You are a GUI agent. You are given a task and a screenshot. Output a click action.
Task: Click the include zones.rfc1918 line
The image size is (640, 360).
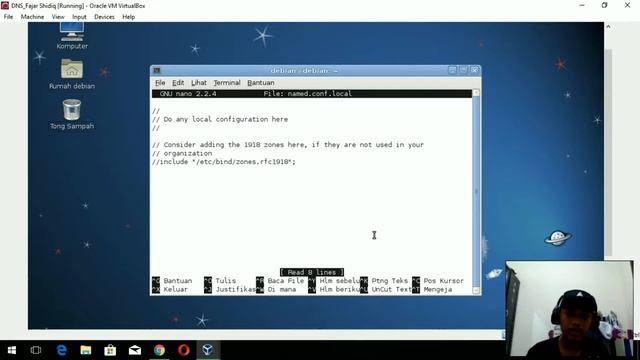pos(224,162)
